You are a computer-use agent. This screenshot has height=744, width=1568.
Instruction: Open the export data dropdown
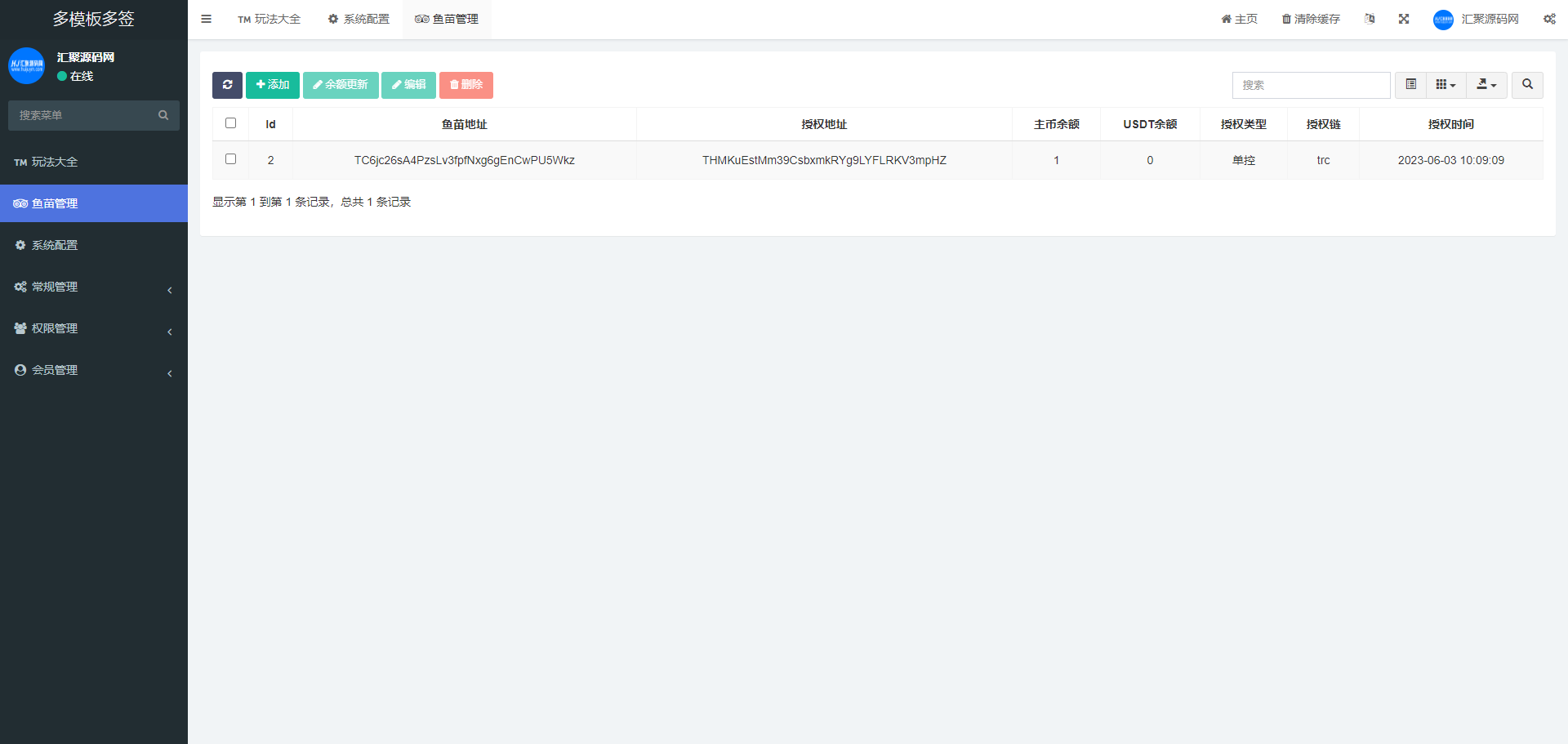(x=1486, y=85)
